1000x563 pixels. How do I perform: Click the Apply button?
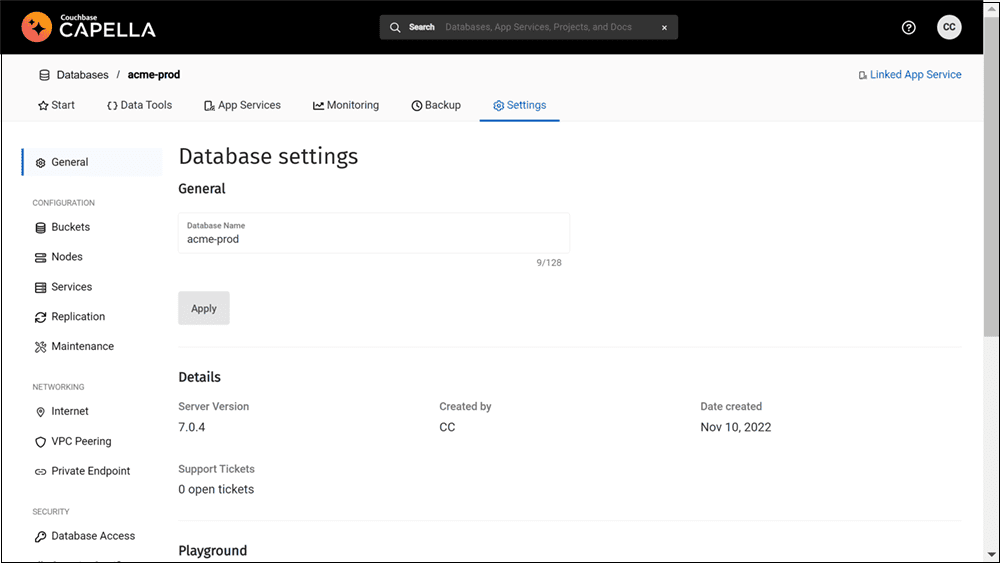point(203,308)
